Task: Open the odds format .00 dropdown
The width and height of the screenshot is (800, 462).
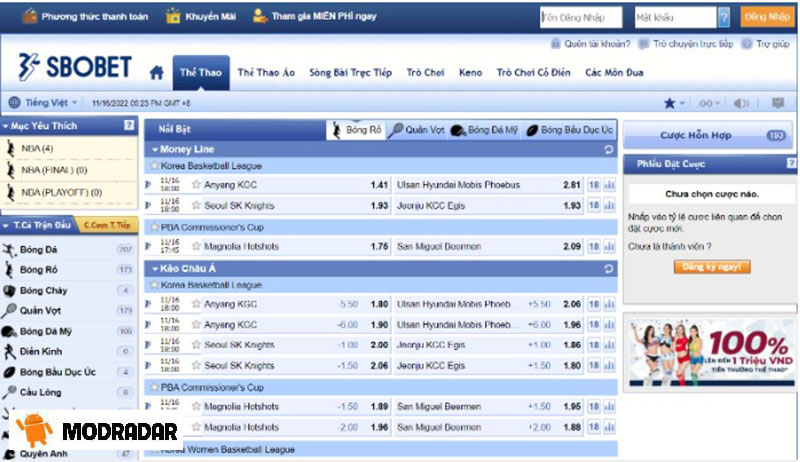Action: pyautogui.click(x=708, y=104)
